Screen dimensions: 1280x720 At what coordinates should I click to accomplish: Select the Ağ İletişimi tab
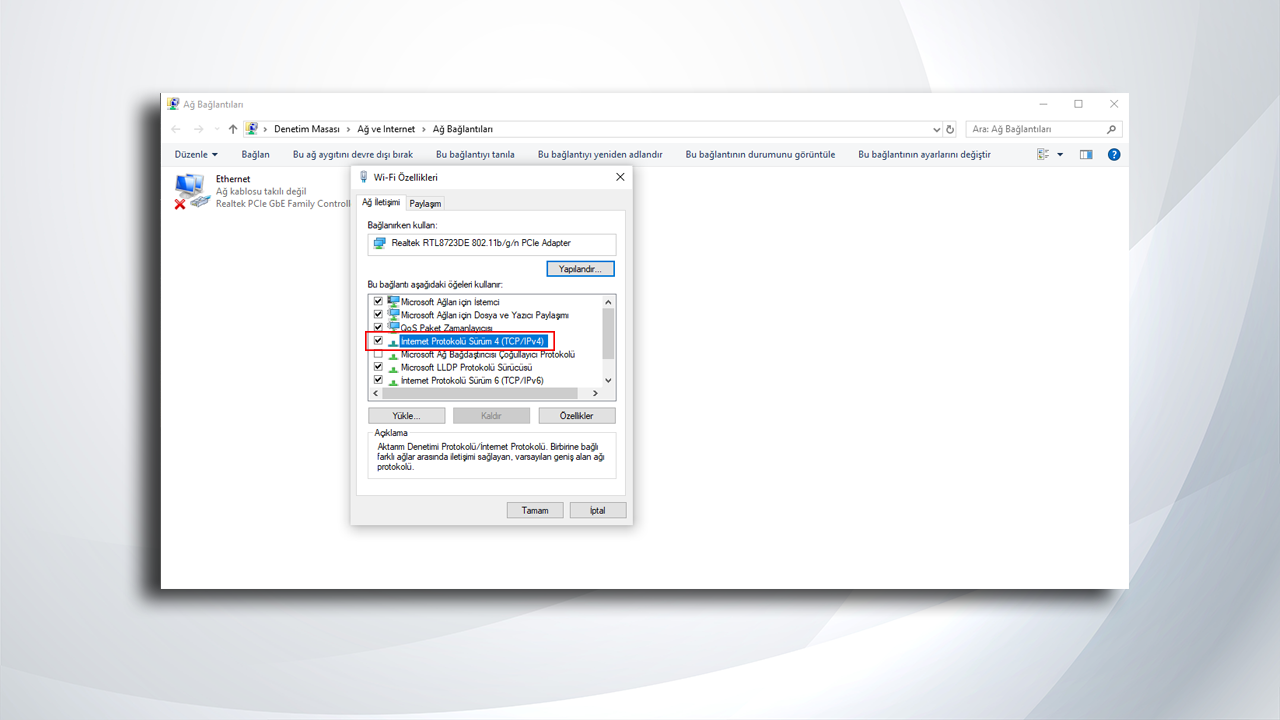(381, 202)
